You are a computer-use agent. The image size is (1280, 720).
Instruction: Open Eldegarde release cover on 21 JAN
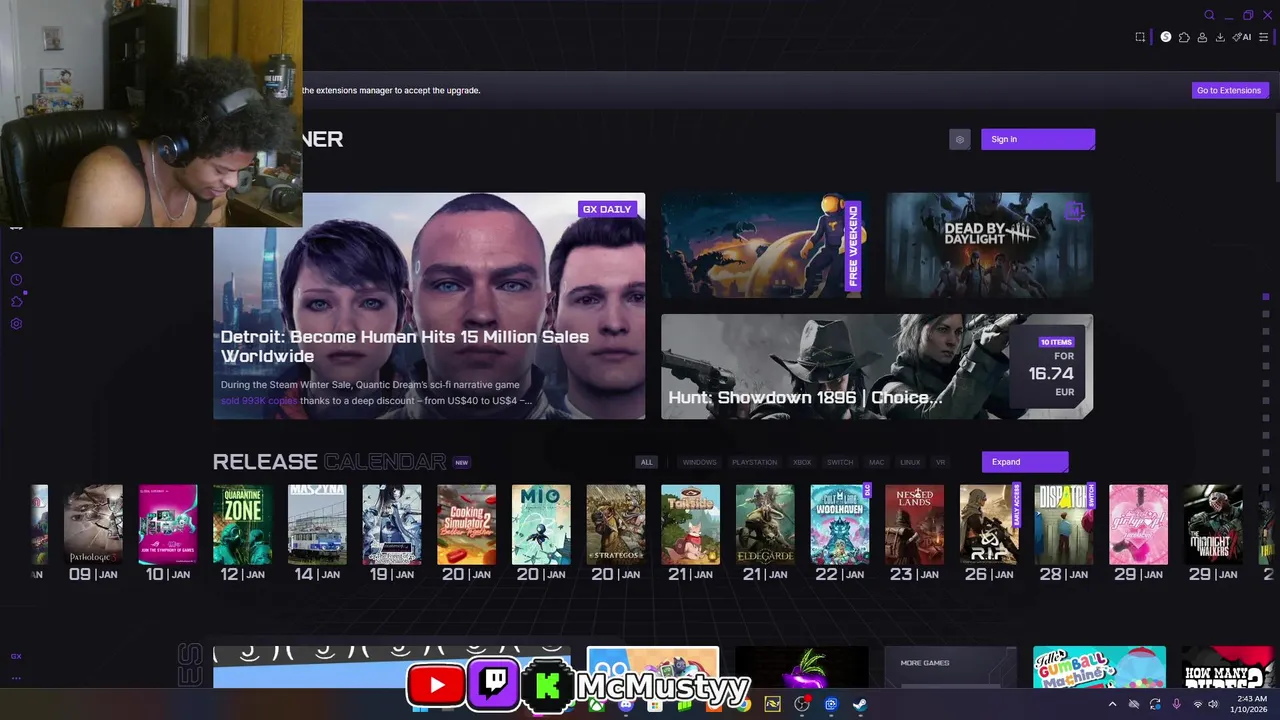pyautogui.click(x=765, y=524)
